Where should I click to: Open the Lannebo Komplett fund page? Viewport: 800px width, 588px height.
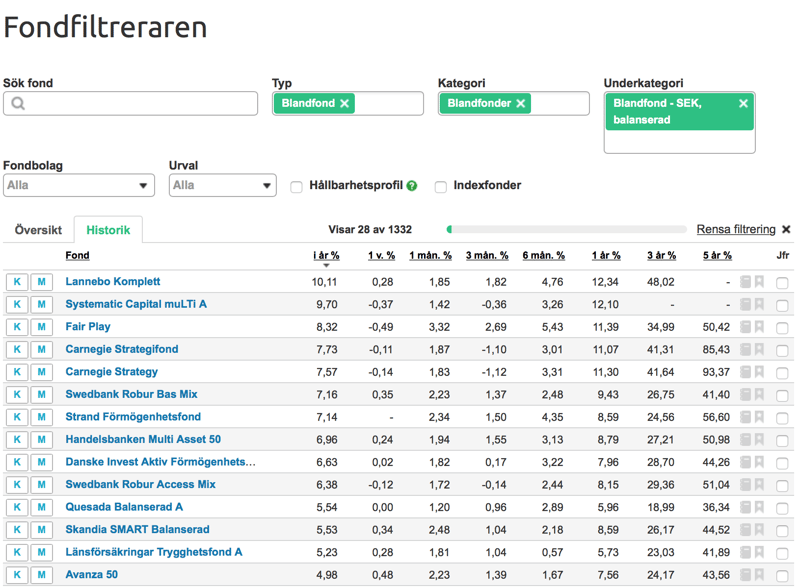coord(113,282)
